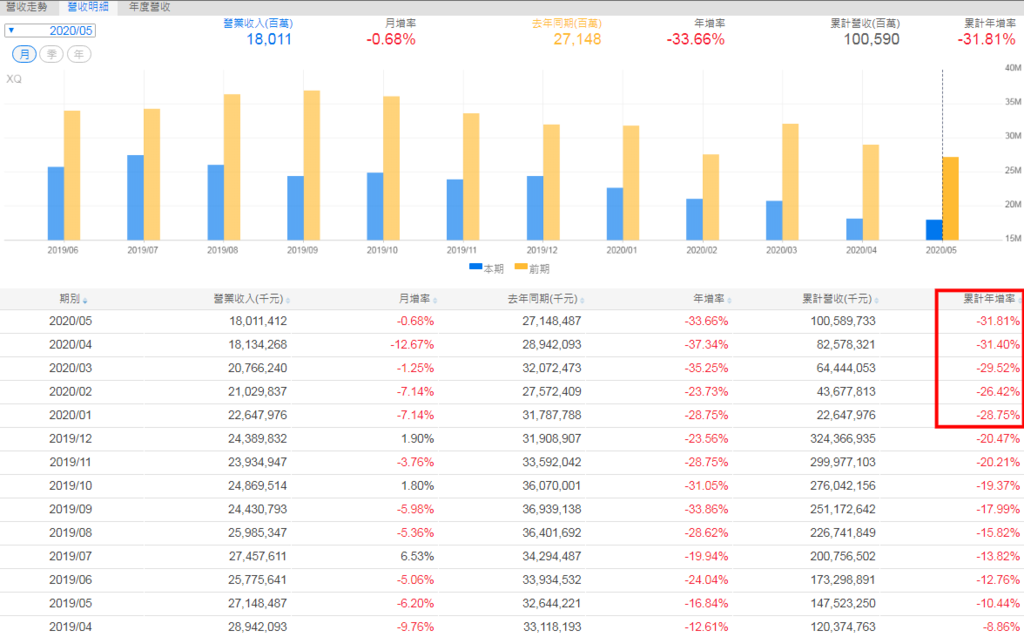Image resolution: width=1024 pixels, height=637 pixels.
Task: Select the 2019/09 period cell
Action: (x=71, y=509)
